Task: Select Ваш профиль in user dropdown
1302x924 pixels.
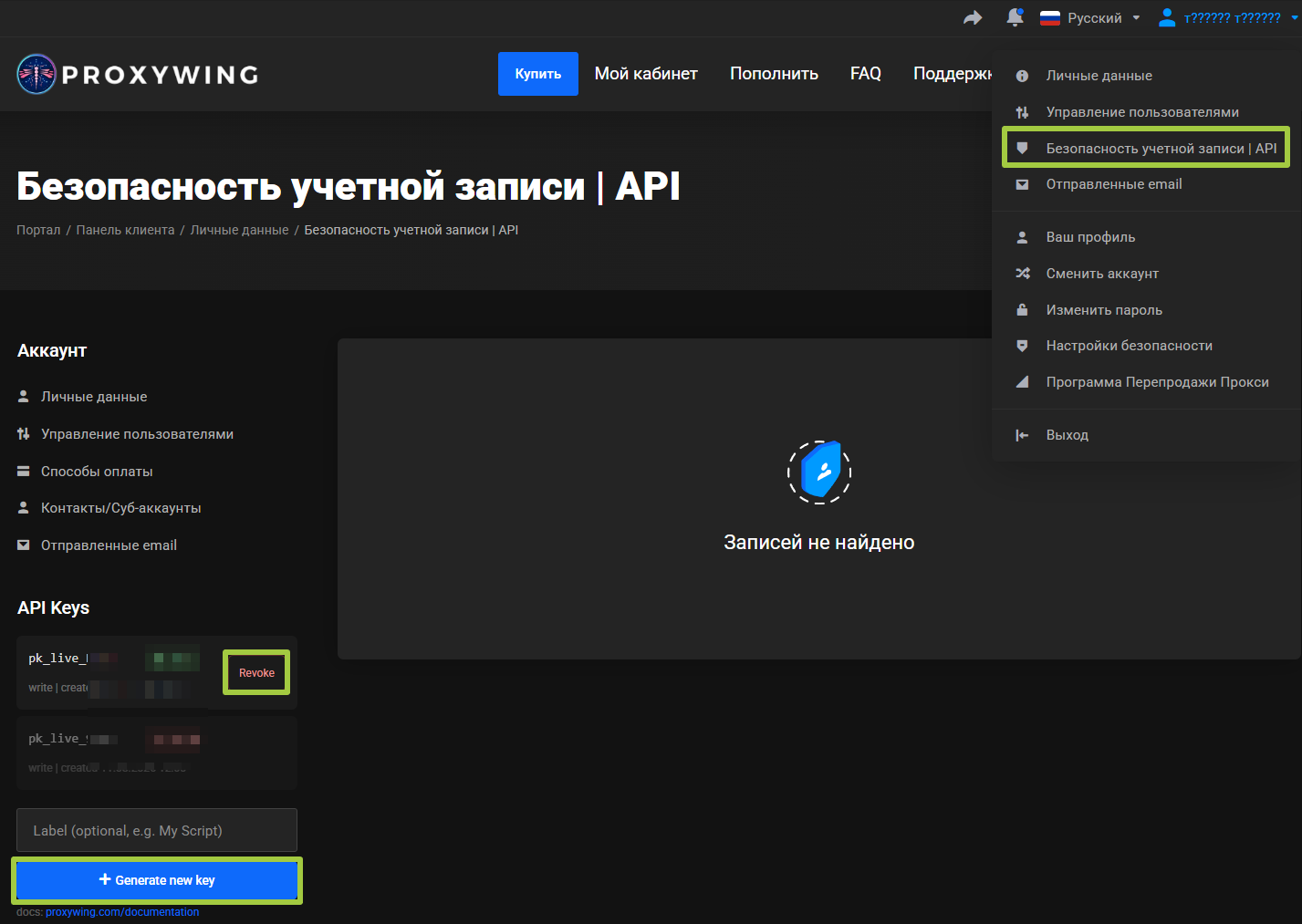Action: (x=1090, y=237)
